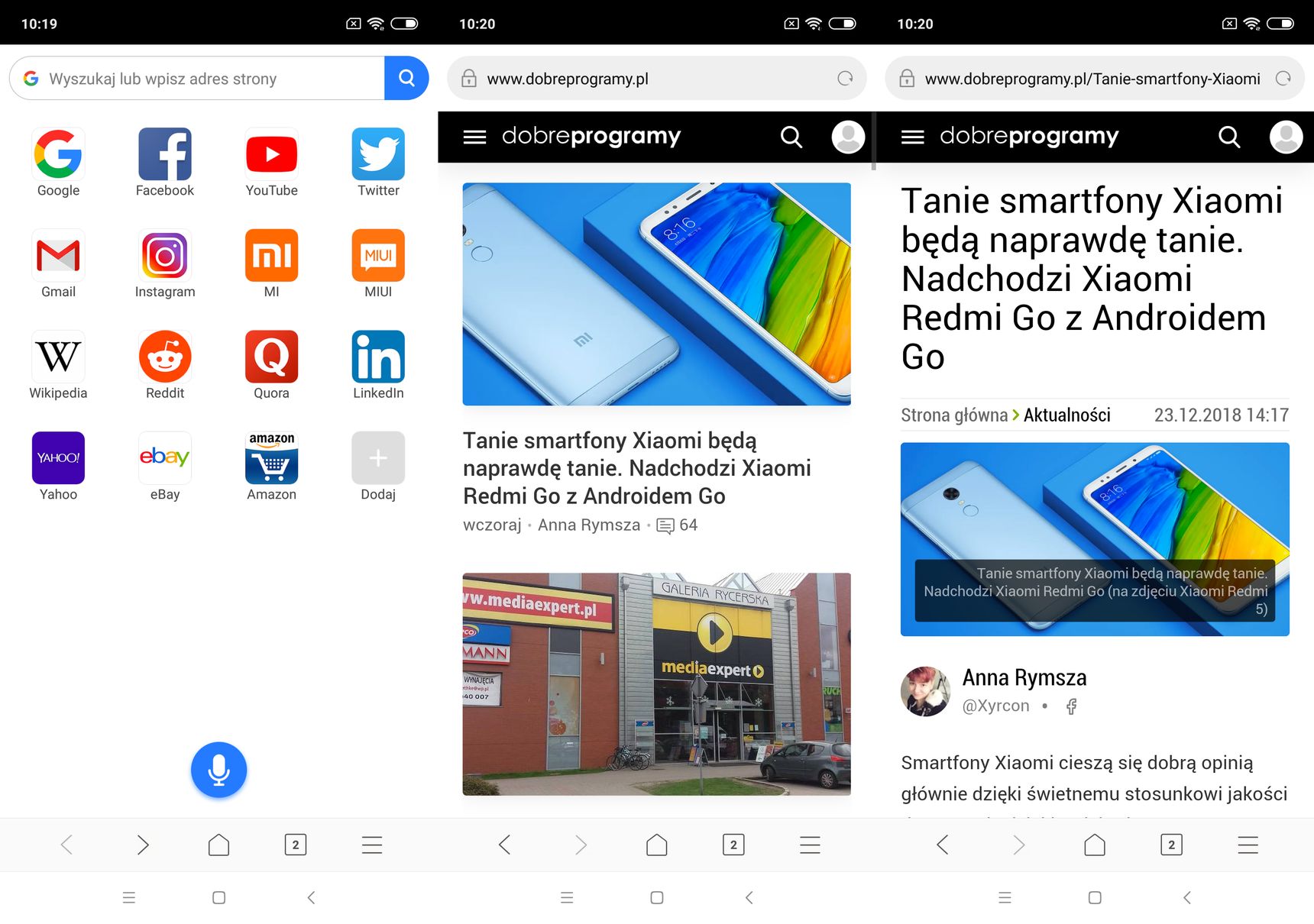Image resolution: width=1314 pixels, height=924 pixels.
Task: Reload the Xiaomi article page
Action: (1283, 78)
